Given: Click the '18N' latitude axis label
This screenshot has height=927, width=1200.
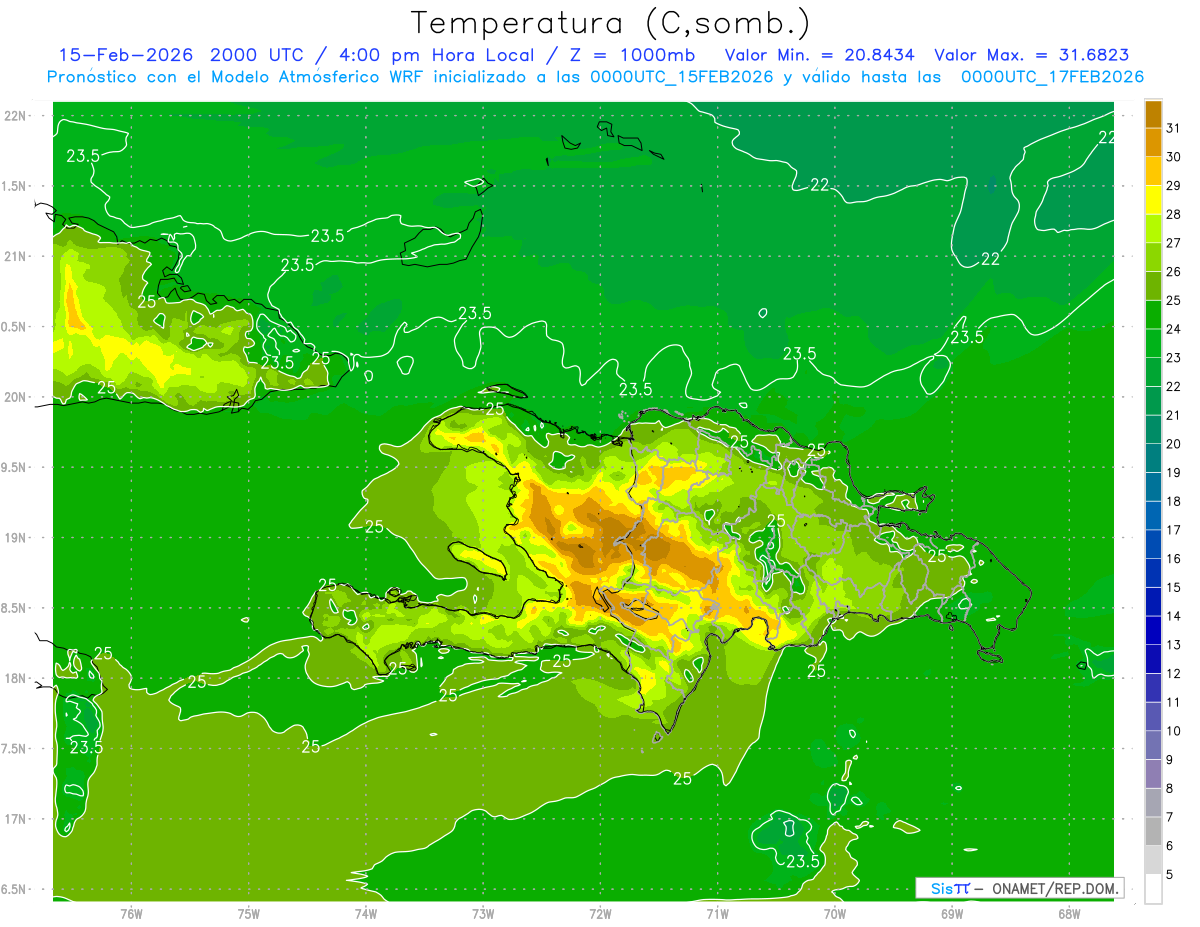Looking at the screenshot, I should pos(14,678).
